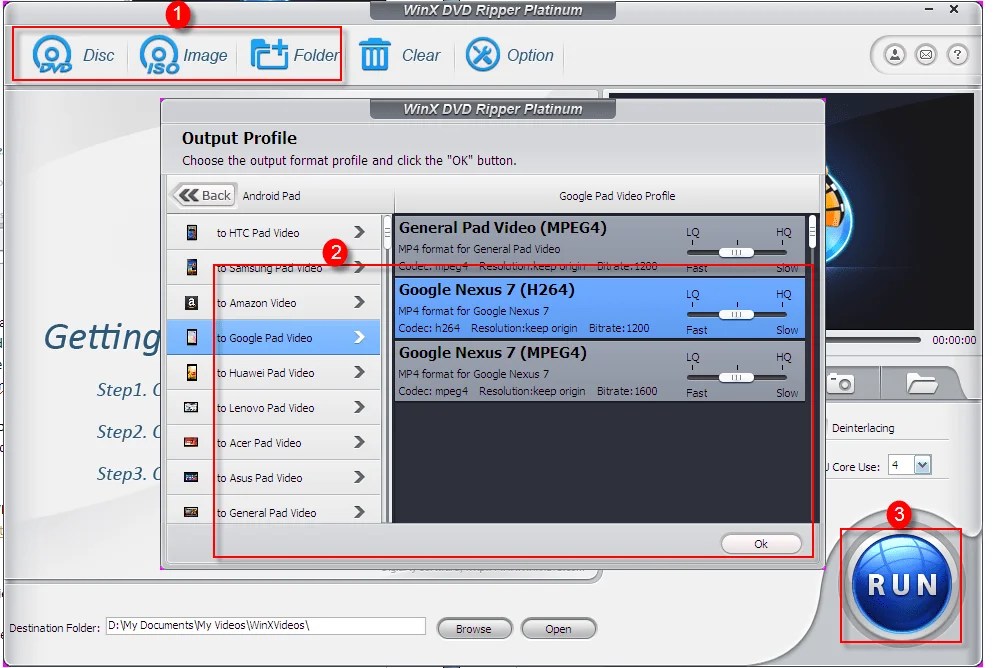Expand the Huawei Pad Video arrow
996x668 pixels.
360,372
